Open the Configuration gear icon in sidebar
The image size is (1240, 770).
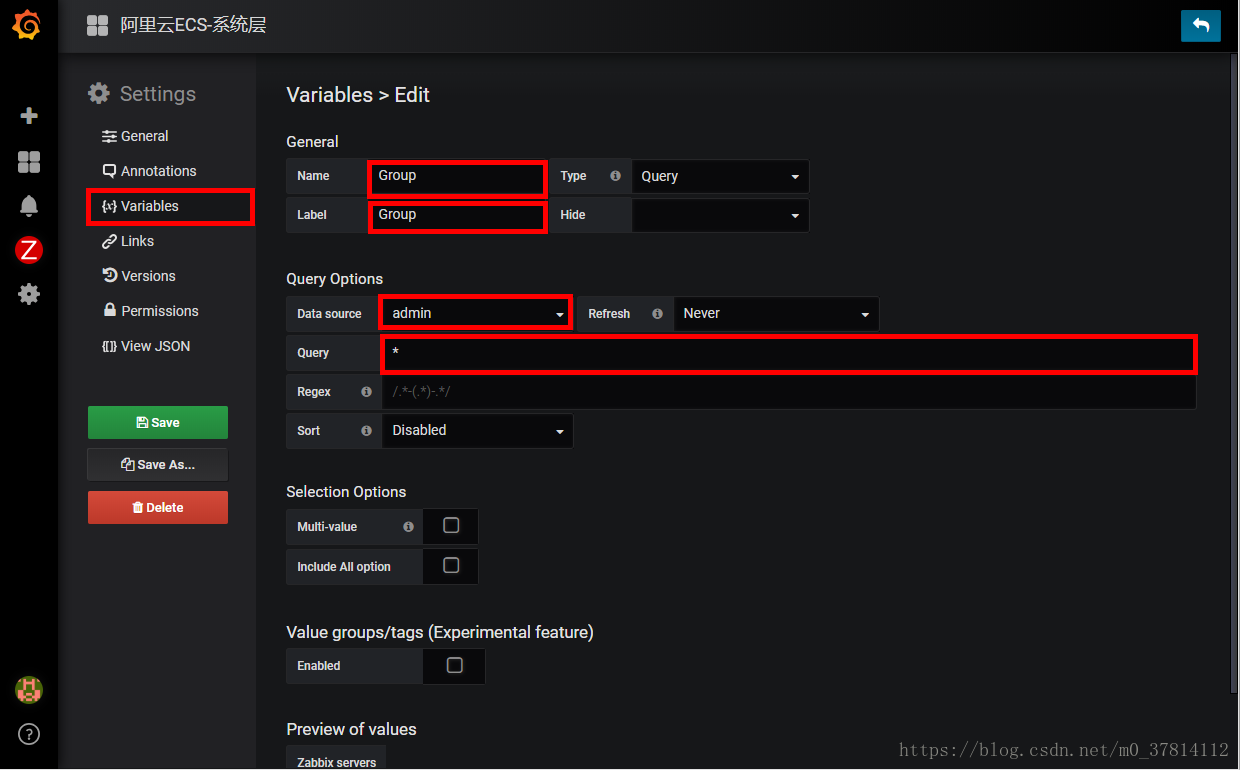coord(29,294)
